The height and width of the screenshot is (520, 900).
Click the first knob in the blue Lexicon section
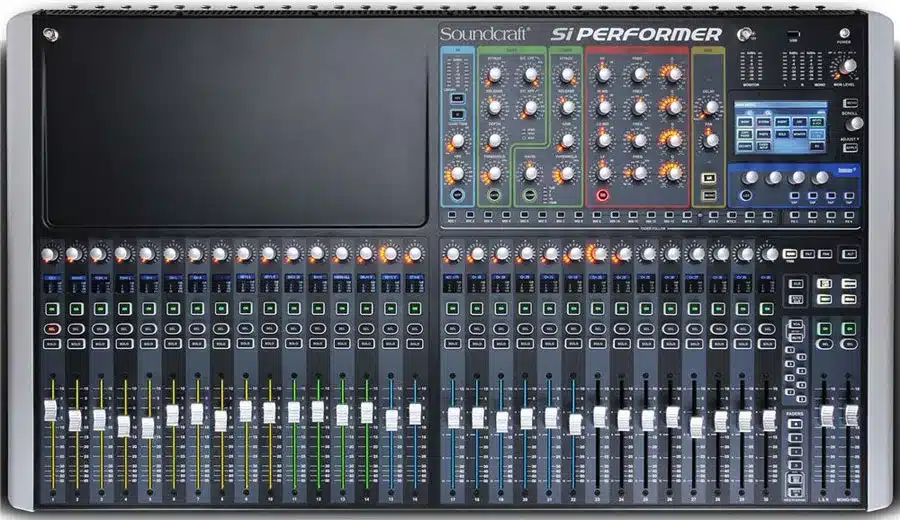(x=750, y=177)
